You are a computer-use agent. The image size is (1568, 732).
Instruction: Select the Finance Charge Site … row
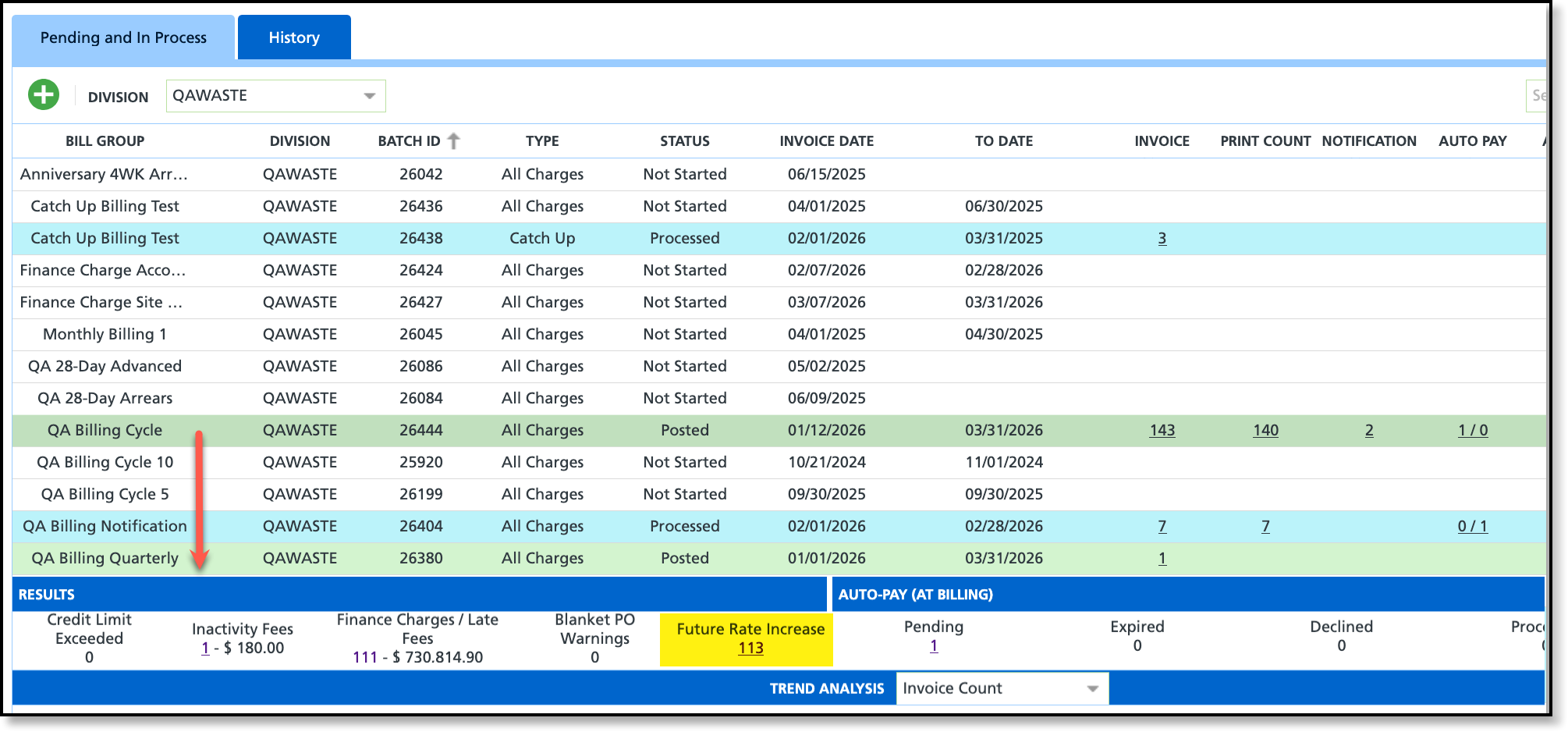click(x=779, y=303)
